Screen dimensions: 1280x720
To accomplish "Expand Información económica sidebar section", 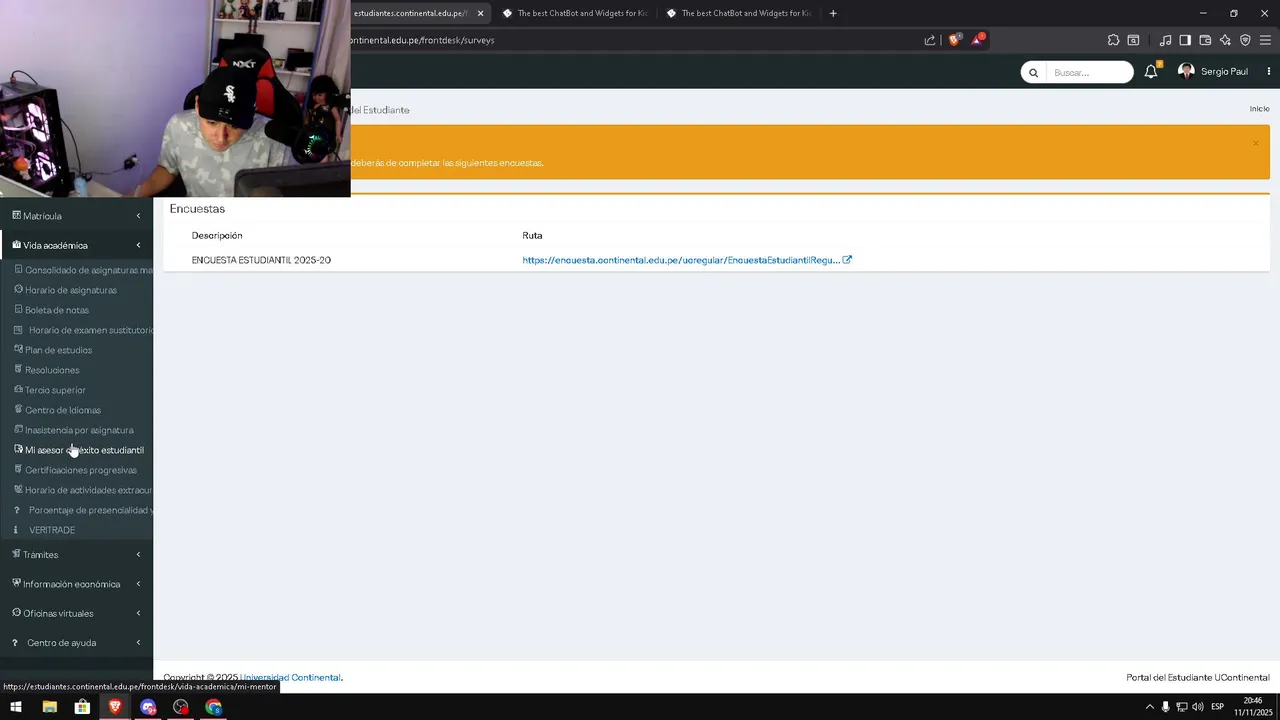I will point(76,584).
